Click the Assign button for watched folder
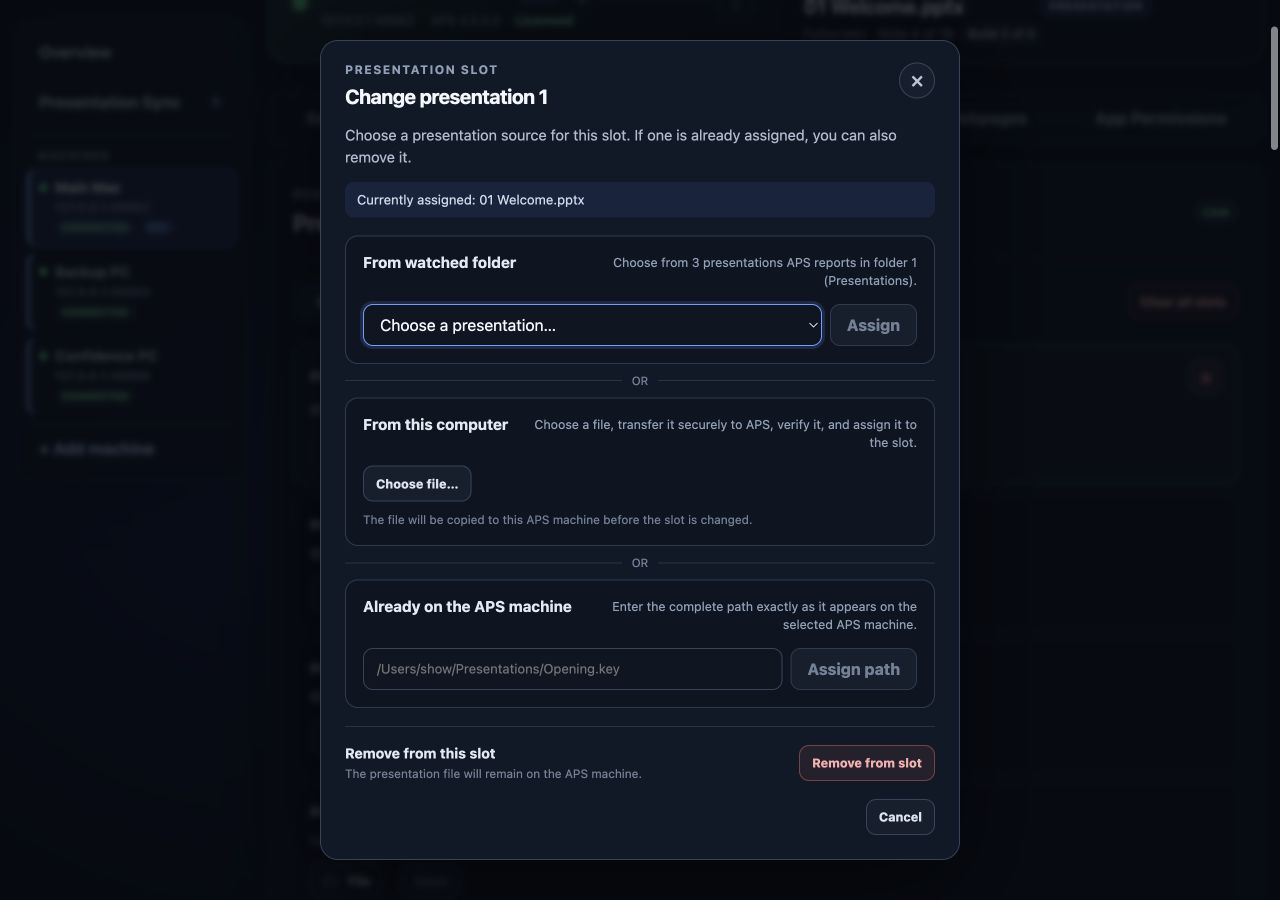This screenshot has height=900, width=1280. 873,325
